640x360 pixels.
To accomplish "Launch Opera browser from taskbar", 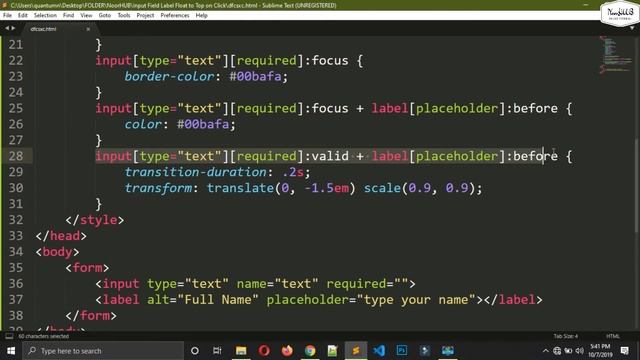I will coord(264,351).
